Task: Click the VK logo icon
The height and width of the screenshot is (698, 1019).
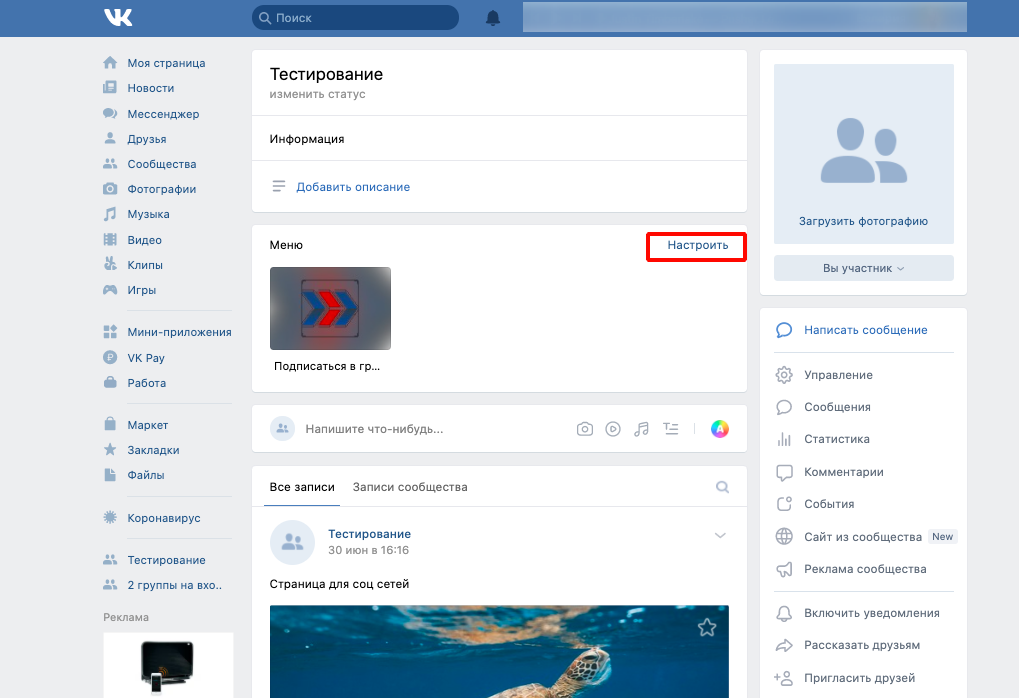Action: pyautogui.click(x=117, y=18)
